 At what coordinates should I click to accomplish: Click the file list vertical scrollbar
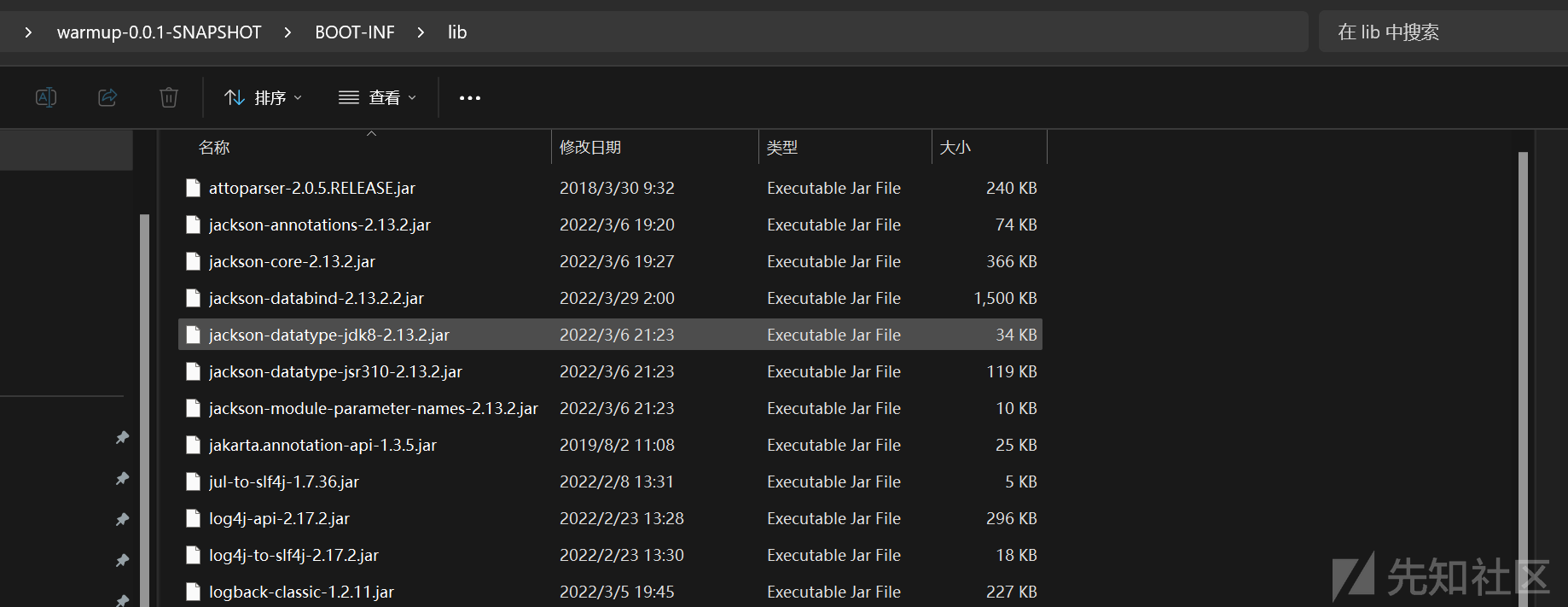[x=1523, y=378]
